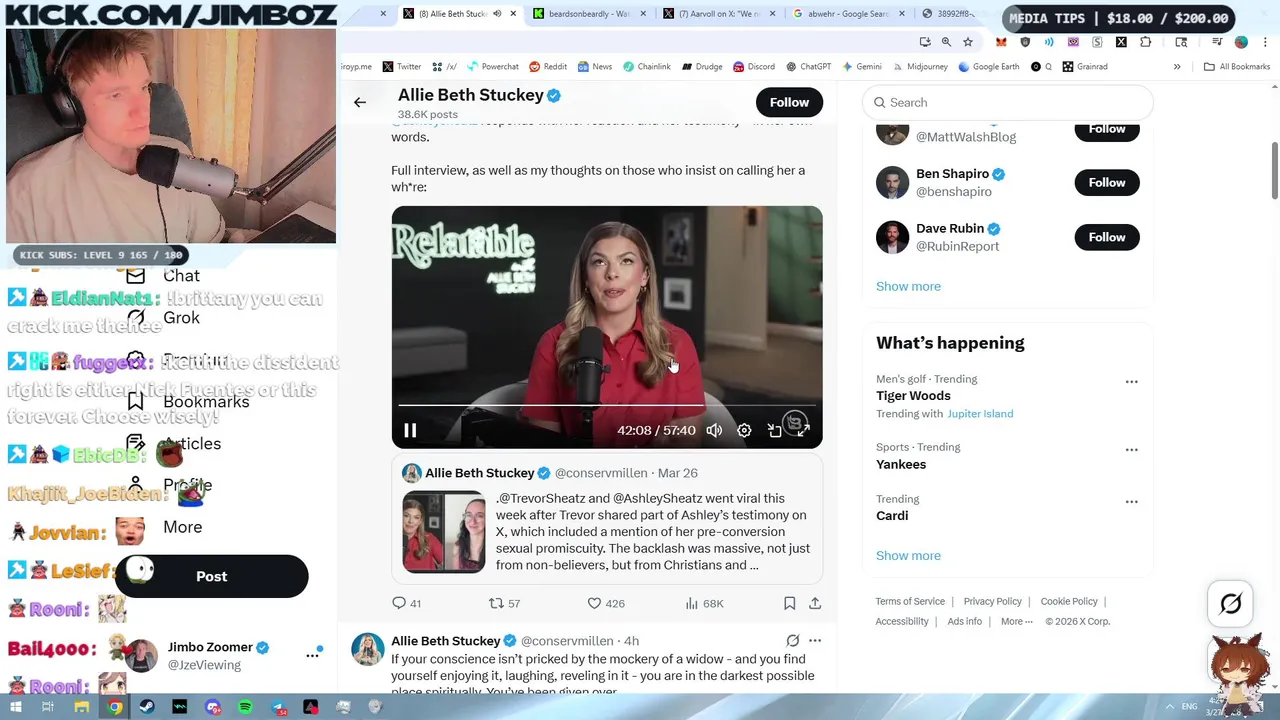The height and width of the screenshot is (720, 1280).
Task: Open more options on the 4h post
Action: (815, 640)
